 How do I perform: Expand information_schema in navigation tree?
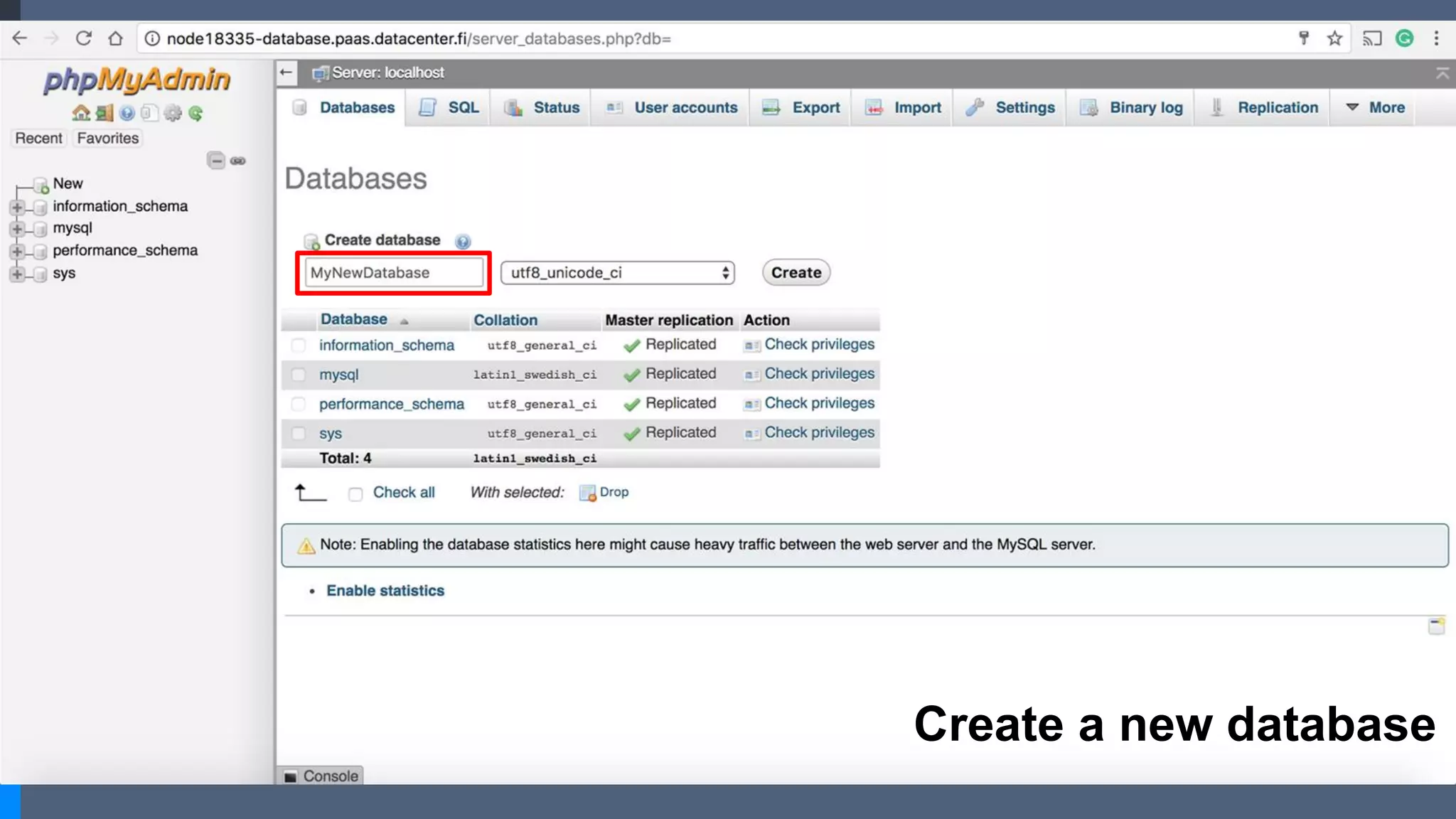[16, 207]
